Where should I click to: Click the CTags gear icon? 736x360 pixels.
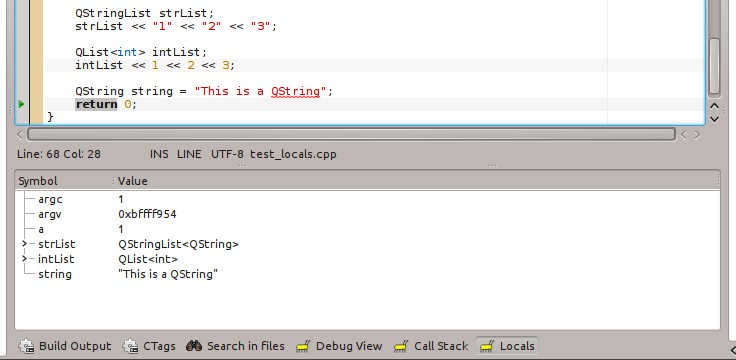130,346
